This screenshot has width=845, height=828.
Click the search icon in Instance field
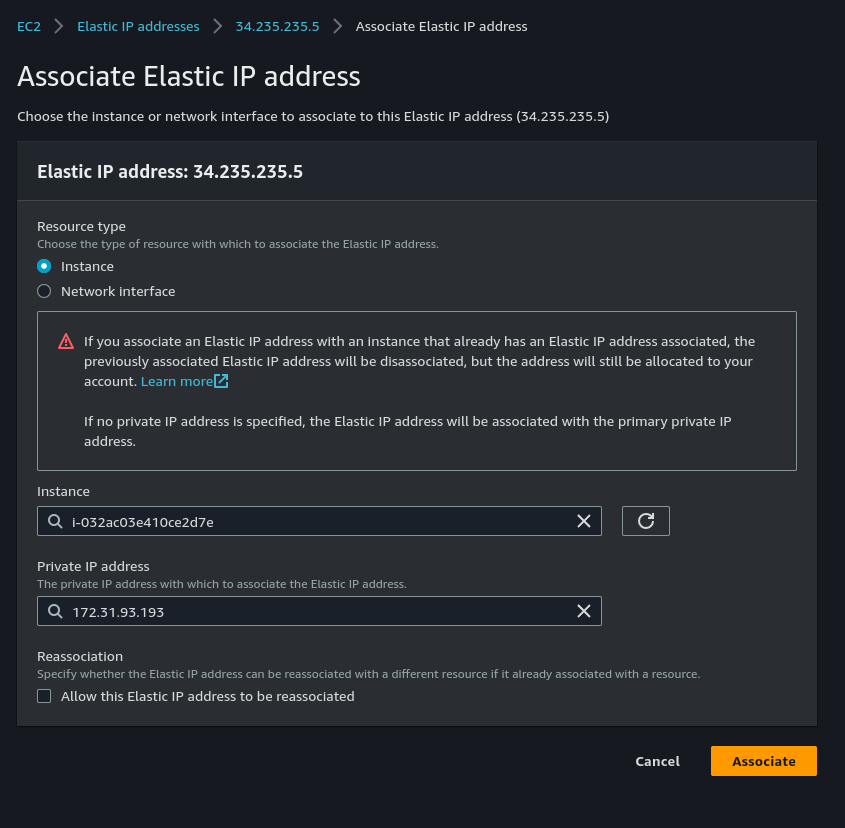[55, 521]
